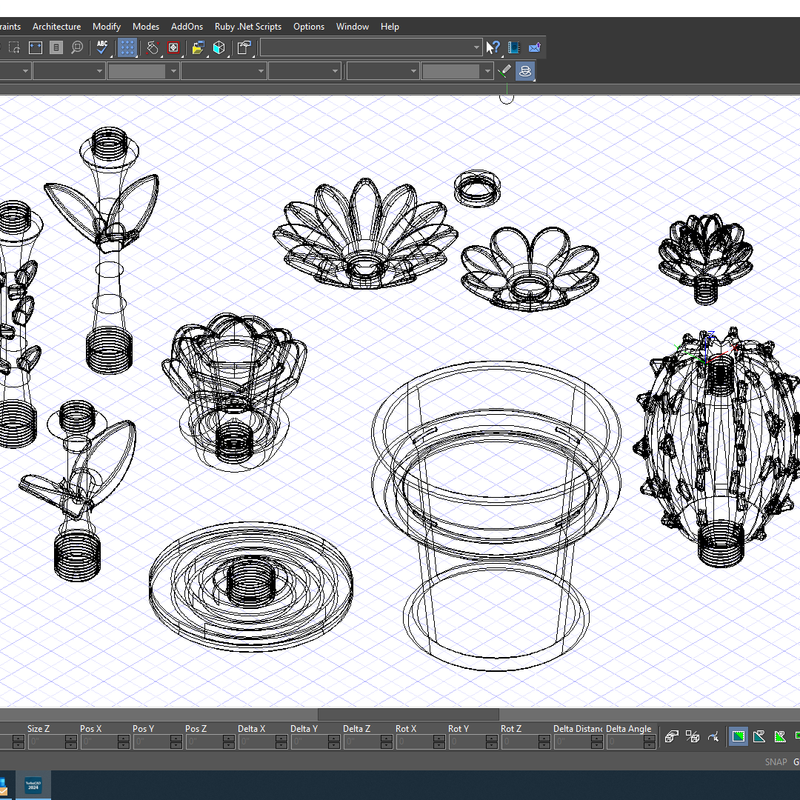800x800 pixels.
Task: Open the AddOns menu
Action: 187,27
